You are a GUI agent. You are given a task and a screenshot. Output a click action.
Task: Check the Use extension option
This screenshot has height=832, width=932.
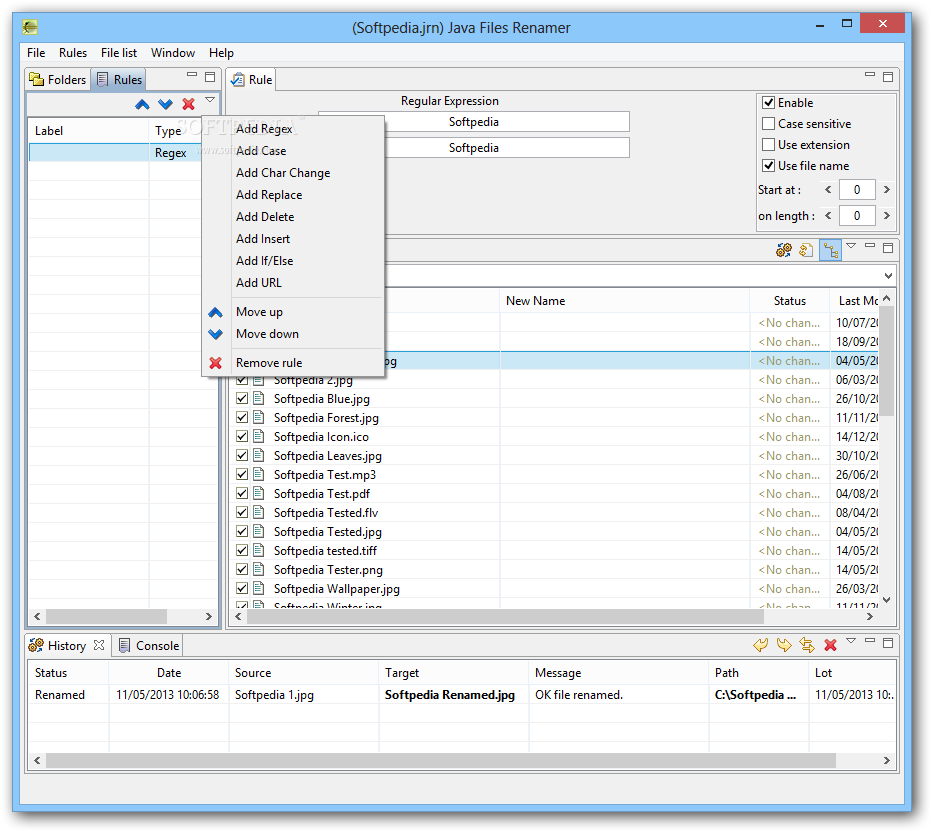[x=769, y=144]
